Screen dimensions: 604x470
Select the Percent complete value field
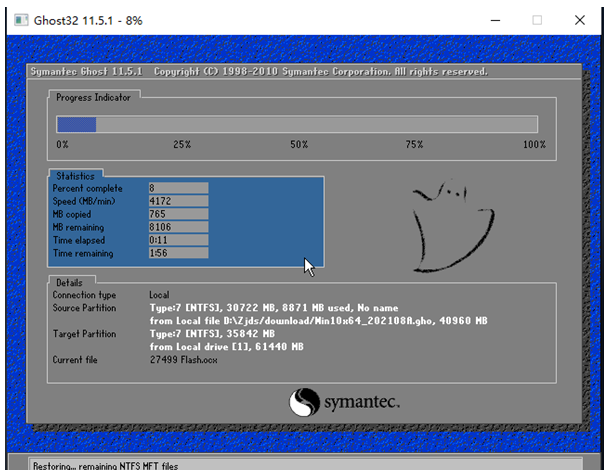(x=177, y=188)
